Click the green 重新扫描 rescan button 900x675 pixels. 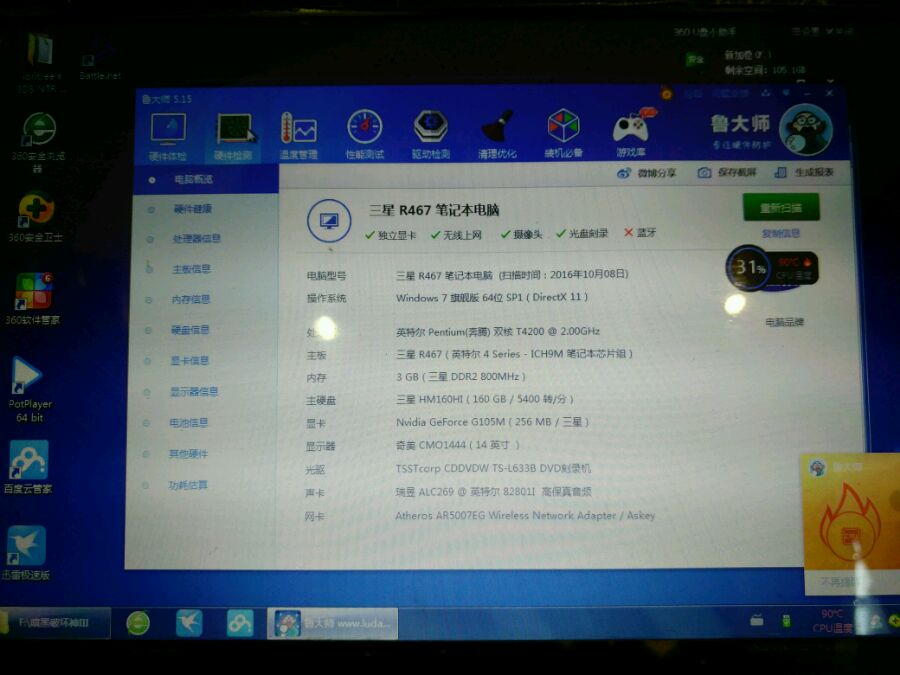[x=781, y=207]
